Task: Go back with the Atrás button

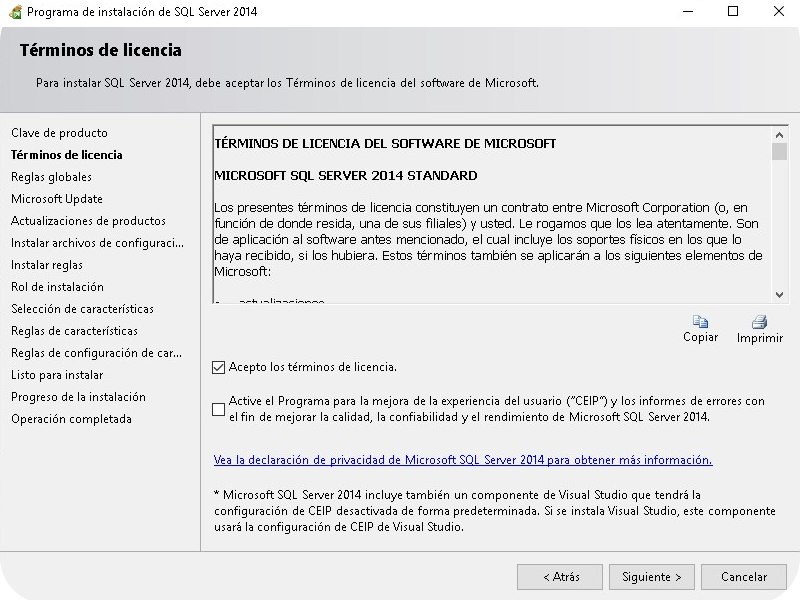Action: coord(560,577)
